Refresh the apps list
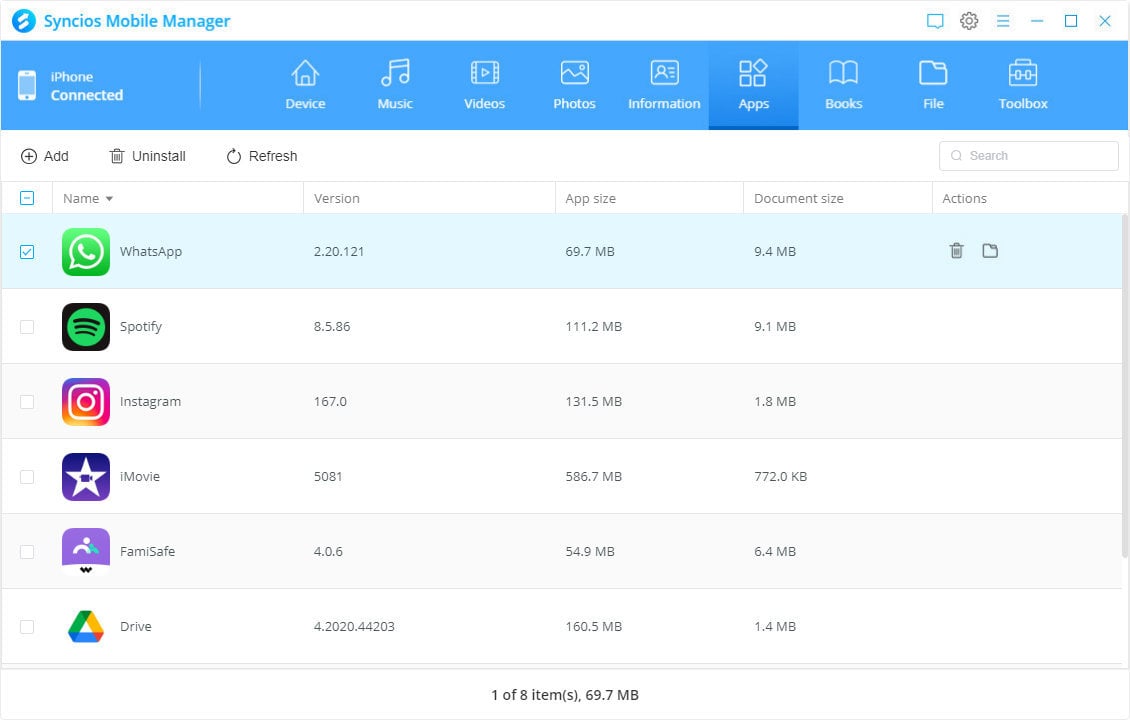This screenshot has height=720, width=1130. 262,156
